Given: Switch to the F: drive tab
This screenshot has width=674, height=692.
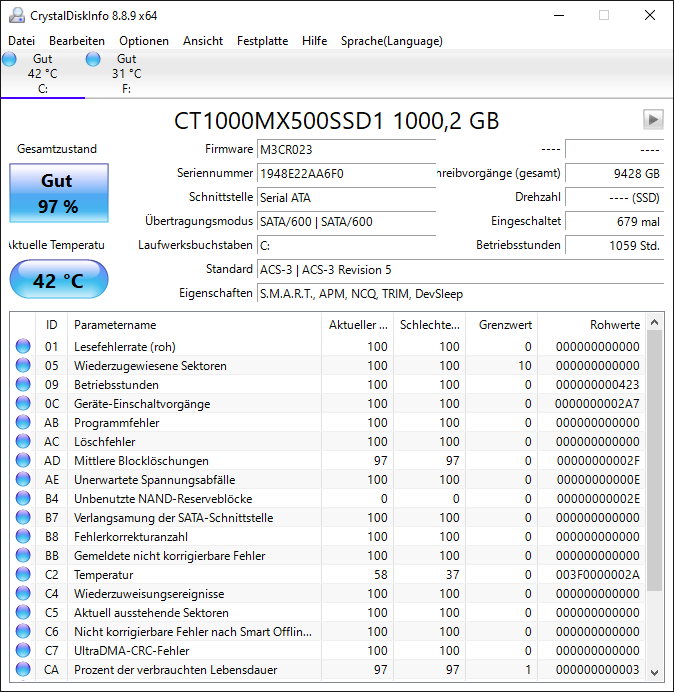Looking at the screenshot, I should (127, 74).
